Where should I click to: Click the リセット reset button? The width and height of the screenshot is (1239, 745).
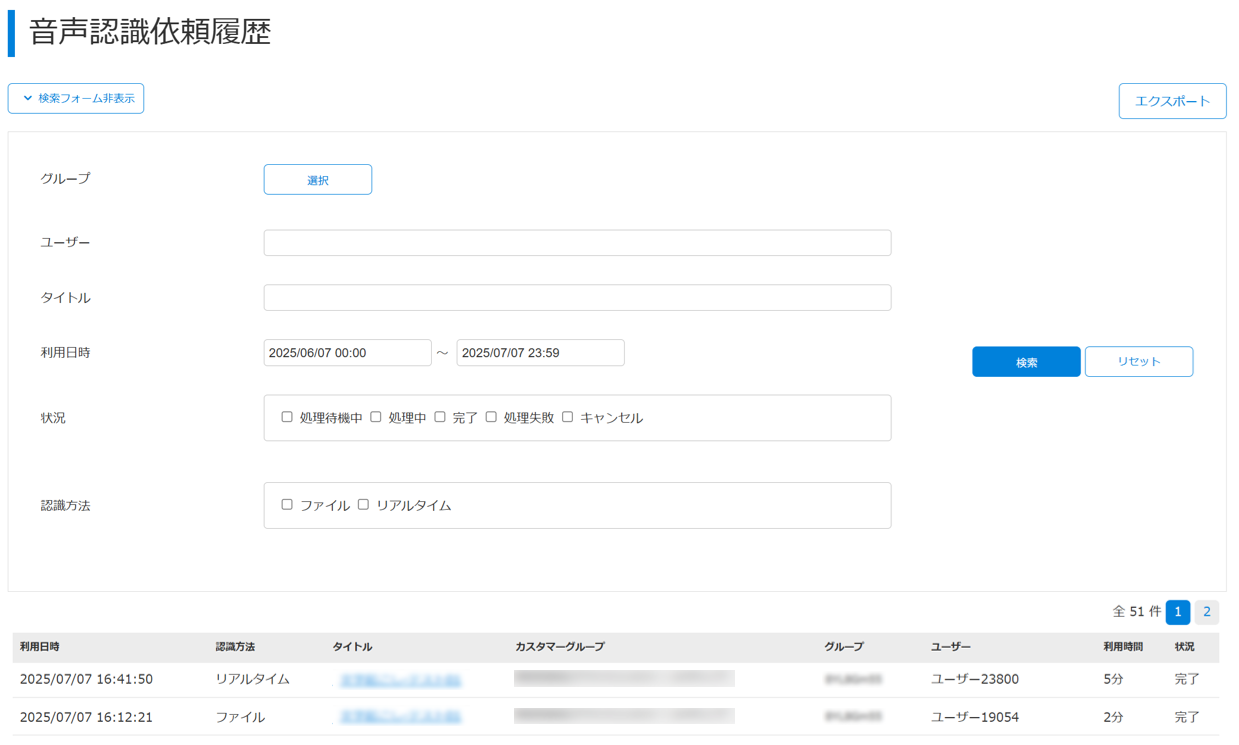1138,361
